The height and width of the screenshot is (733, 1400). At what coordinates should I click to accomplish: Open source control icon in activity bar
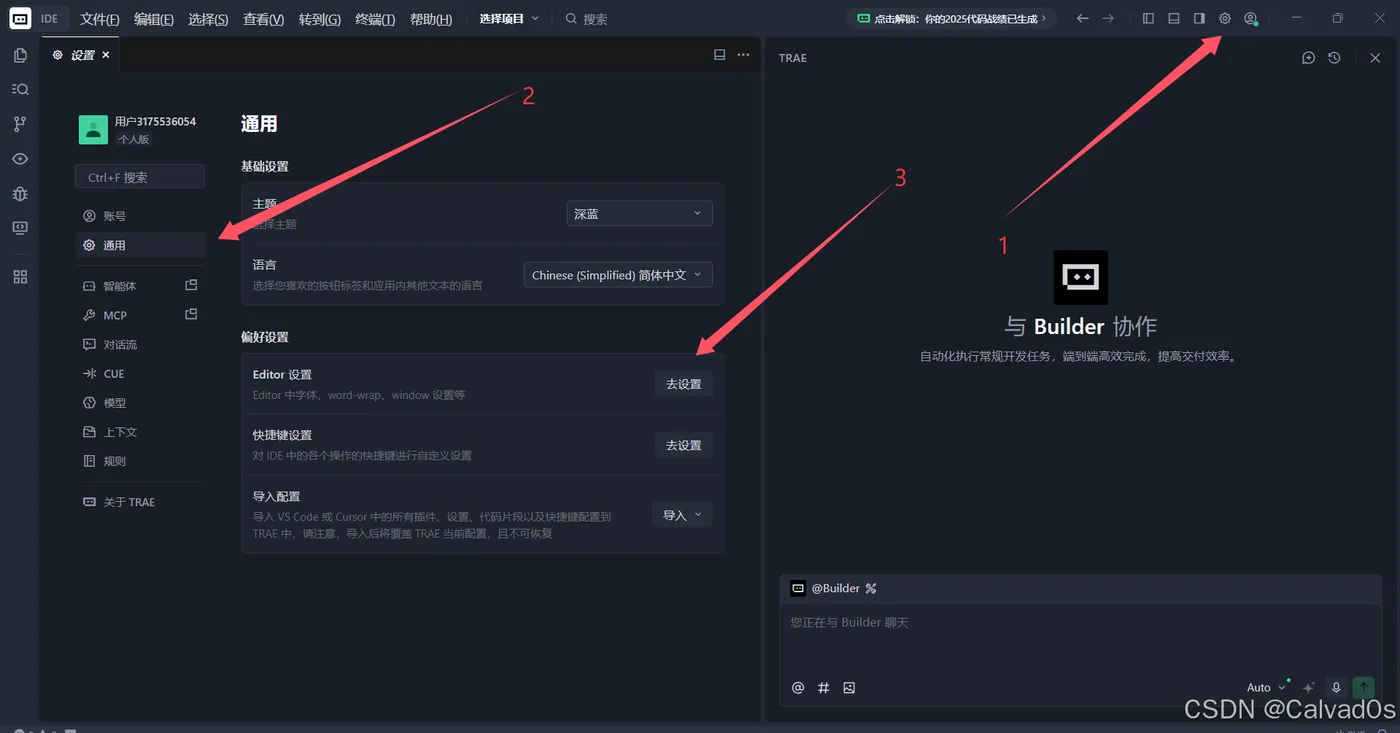click(20, 124)
